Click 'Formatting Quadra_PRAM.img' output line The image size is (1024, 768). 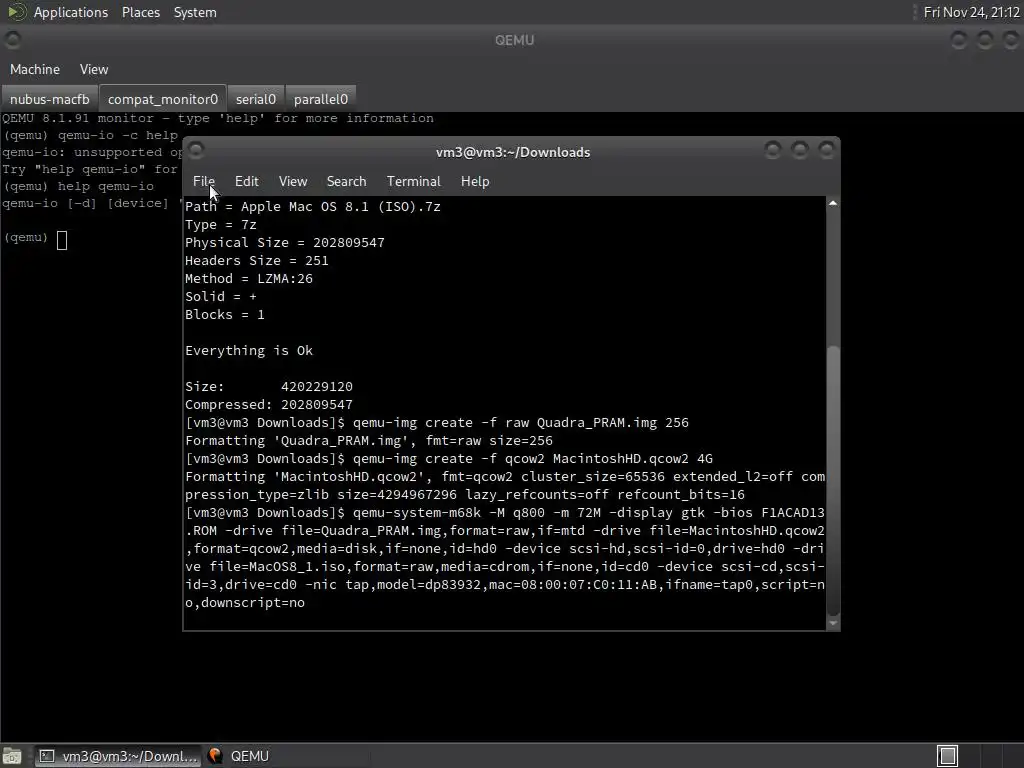click(369, 440)
